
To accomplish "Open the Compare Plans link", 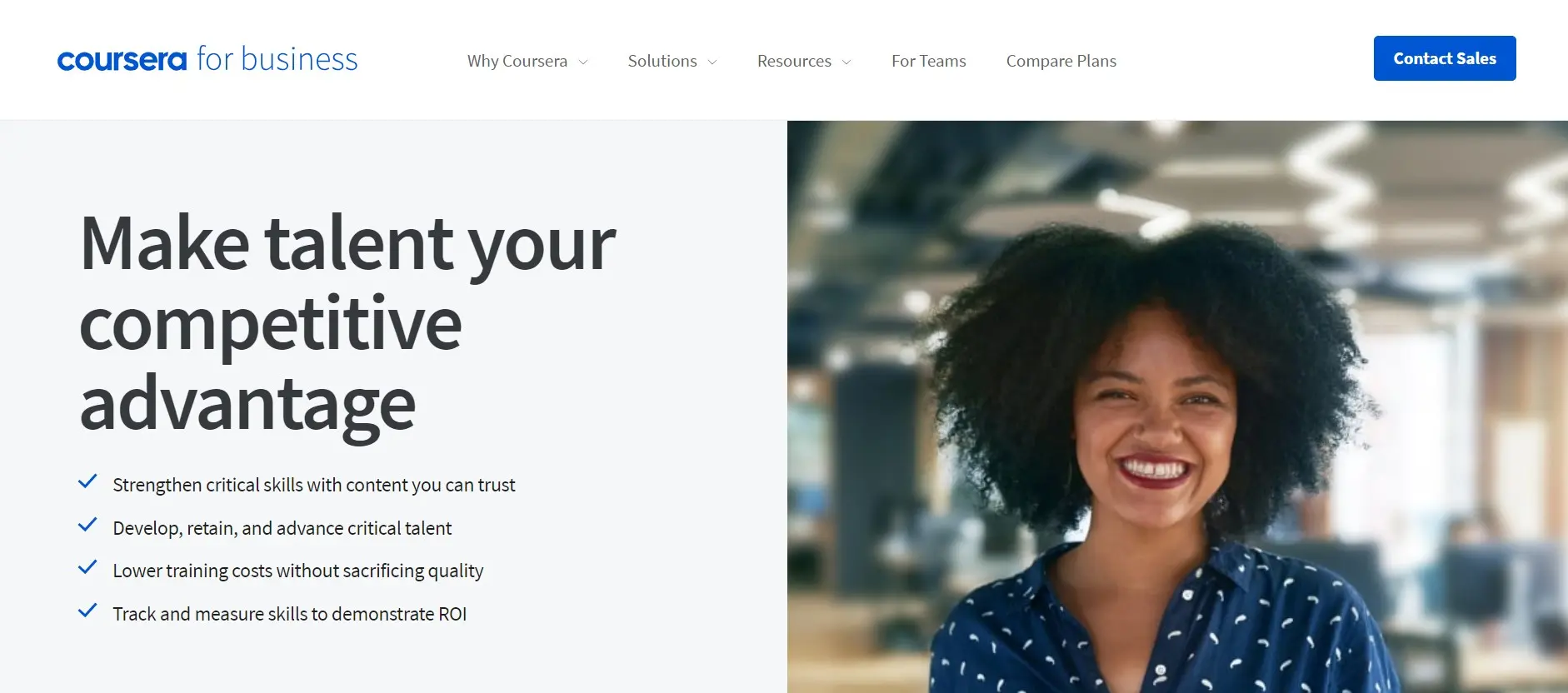I will [1061, 61].
